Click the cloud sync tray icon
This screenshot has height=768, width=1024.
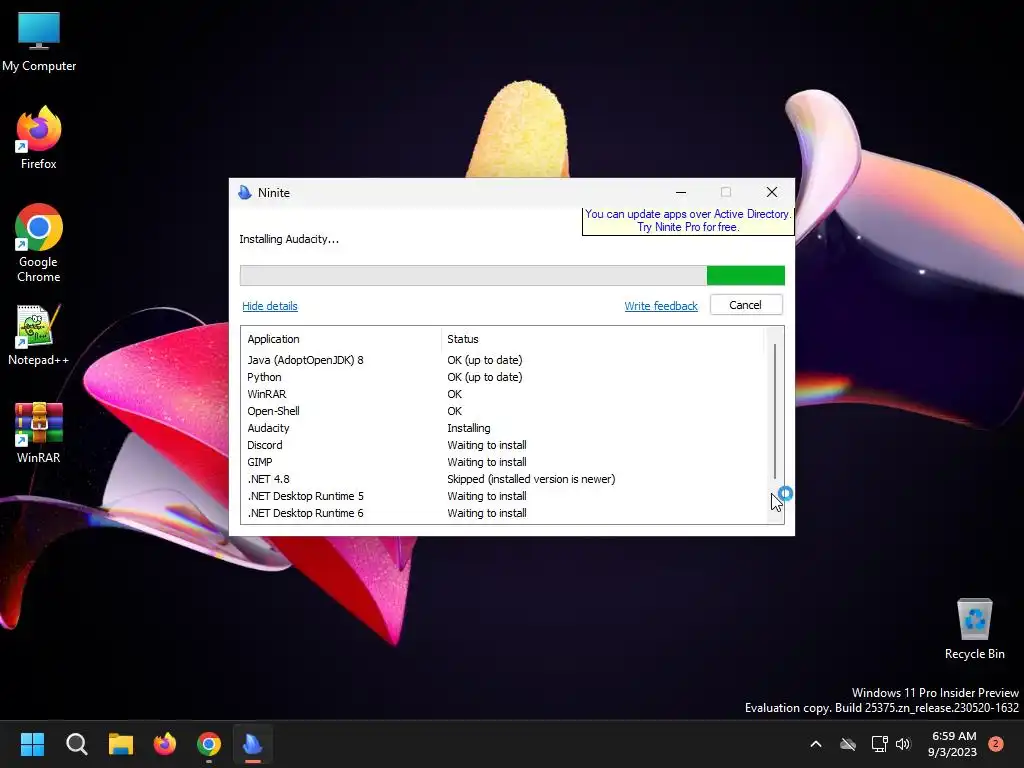pyautogui.click(x=848, y=744)
